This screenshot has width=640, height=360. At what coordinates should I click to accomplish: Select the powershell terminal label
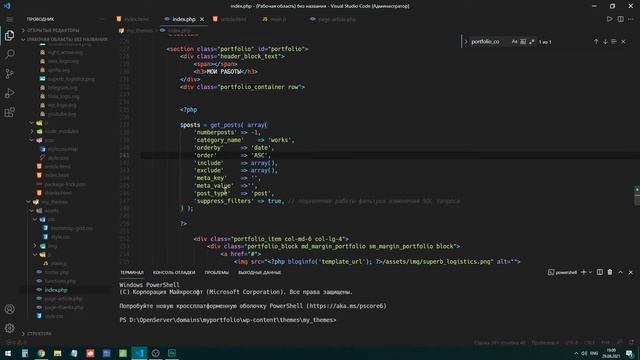point(562,272)
